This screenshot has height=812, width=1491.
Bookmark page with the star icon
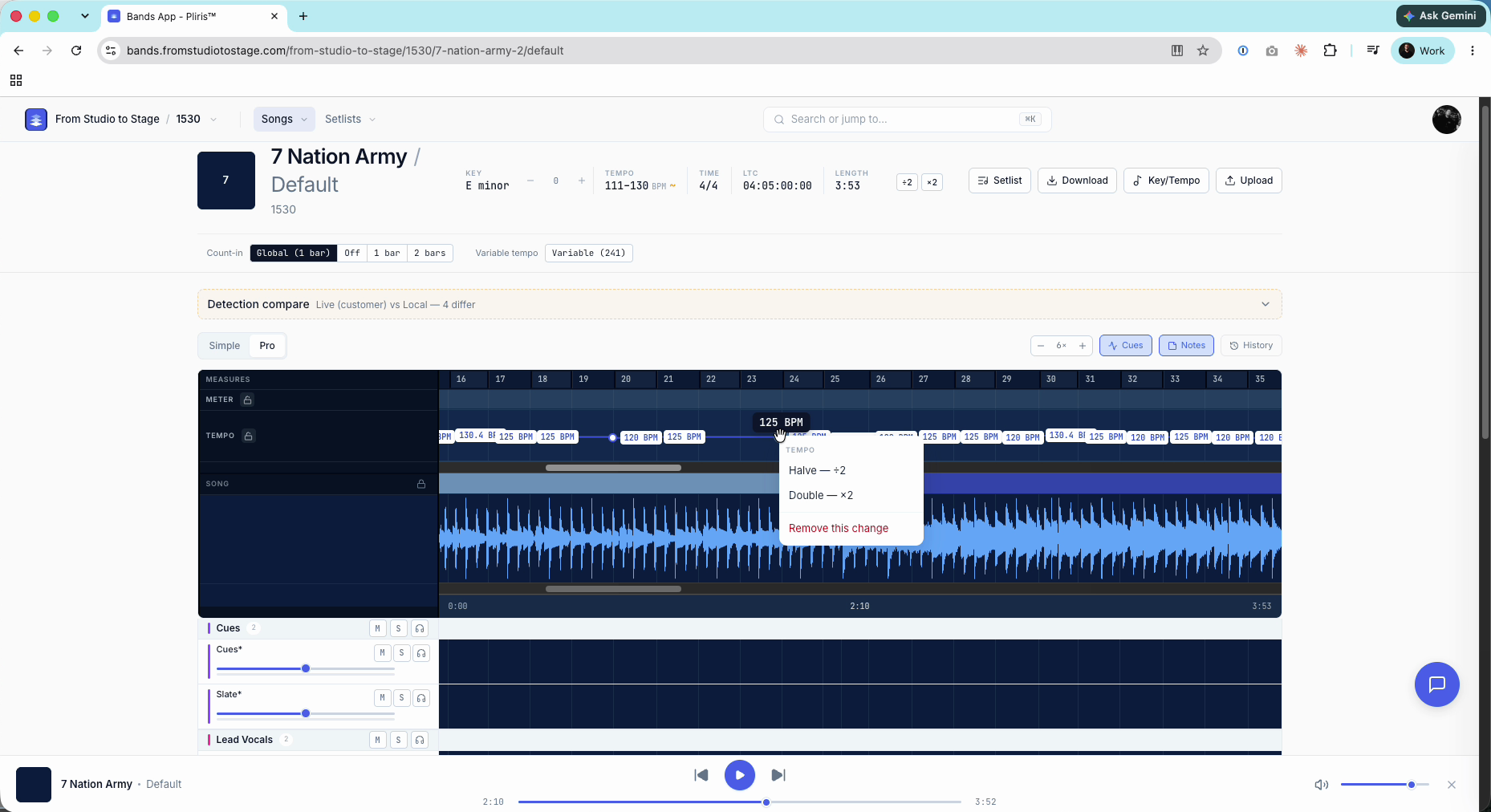pos(1203,51)
